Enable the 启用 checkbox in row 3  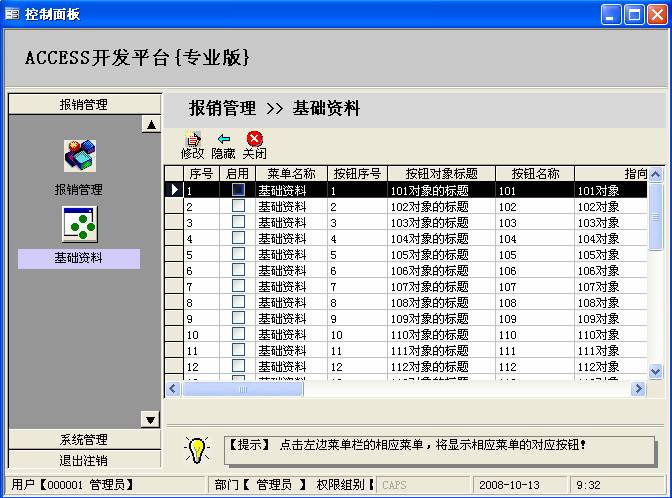pos(238,222)
